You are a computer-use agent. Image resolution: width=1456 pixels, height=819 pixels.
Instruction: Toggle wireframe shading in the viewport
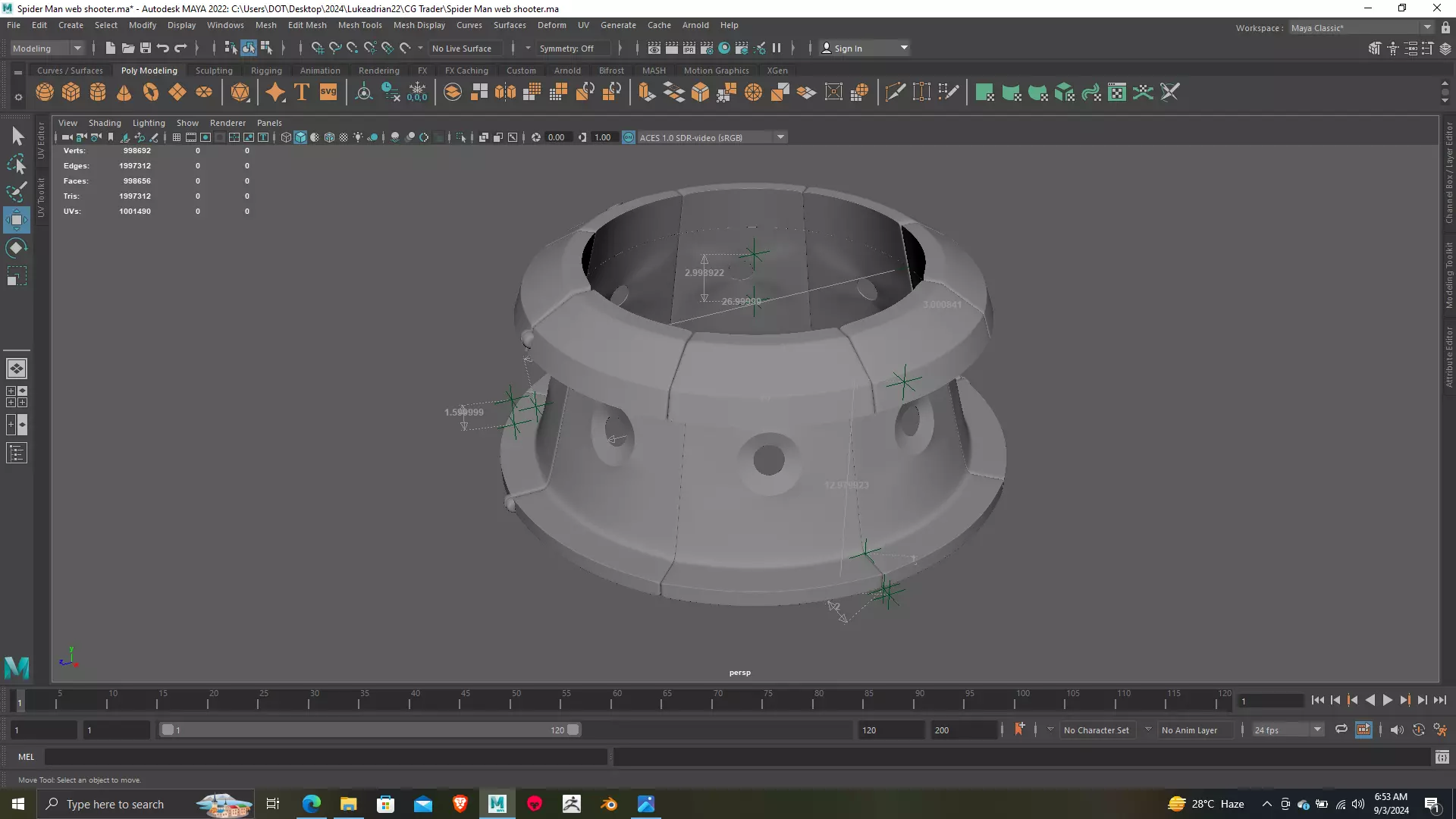click(x=286, y=137)
